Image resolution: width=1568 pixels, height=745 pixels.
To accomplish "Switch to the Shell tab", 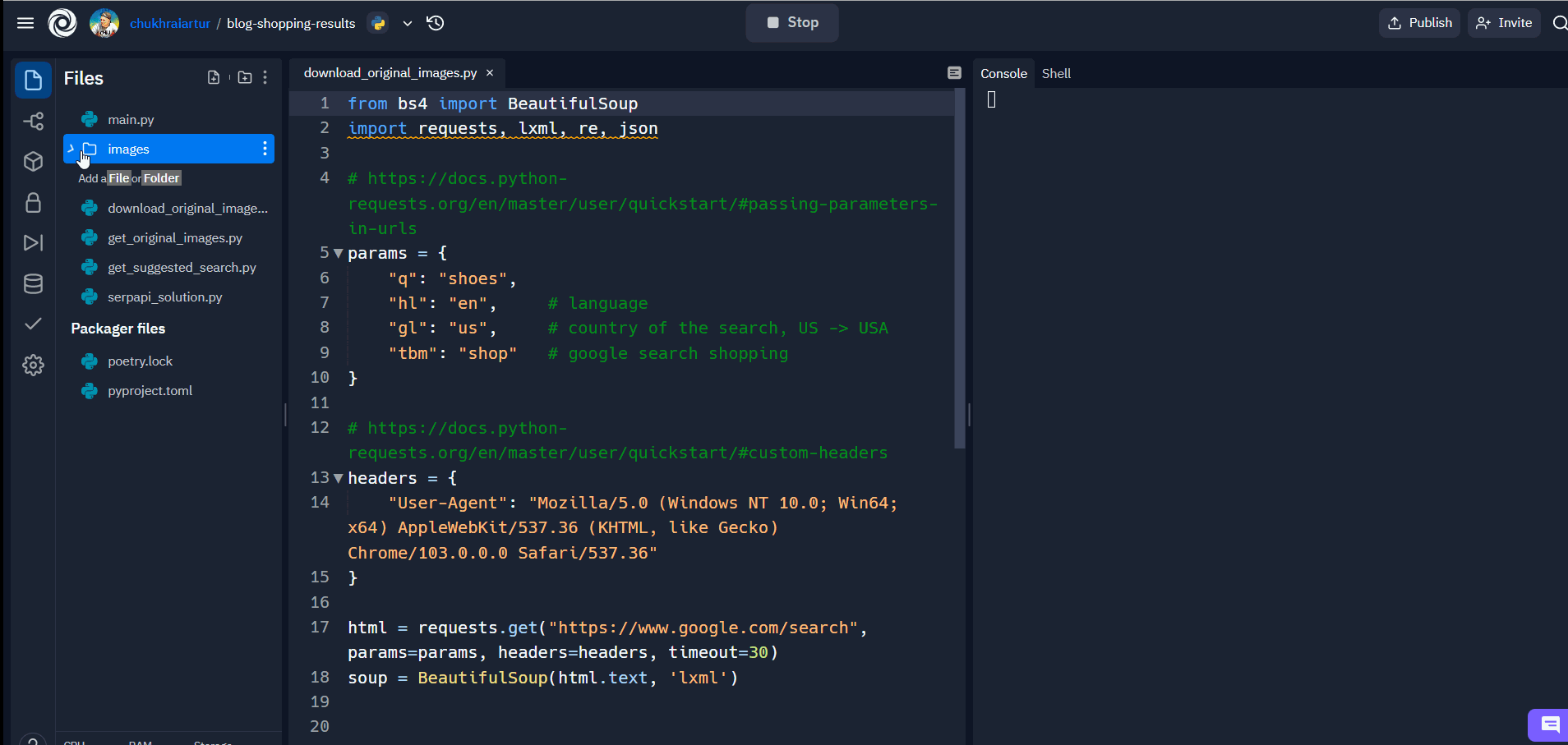I will click(1056, 73).
